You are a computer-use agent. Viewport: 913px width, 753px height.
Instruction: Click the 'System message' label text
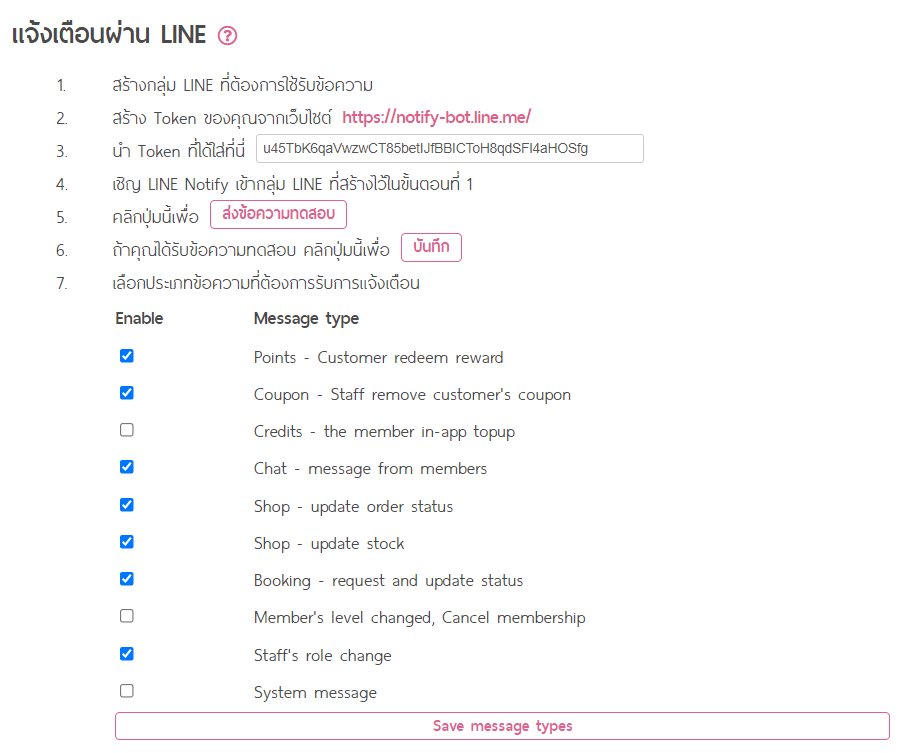315,692
